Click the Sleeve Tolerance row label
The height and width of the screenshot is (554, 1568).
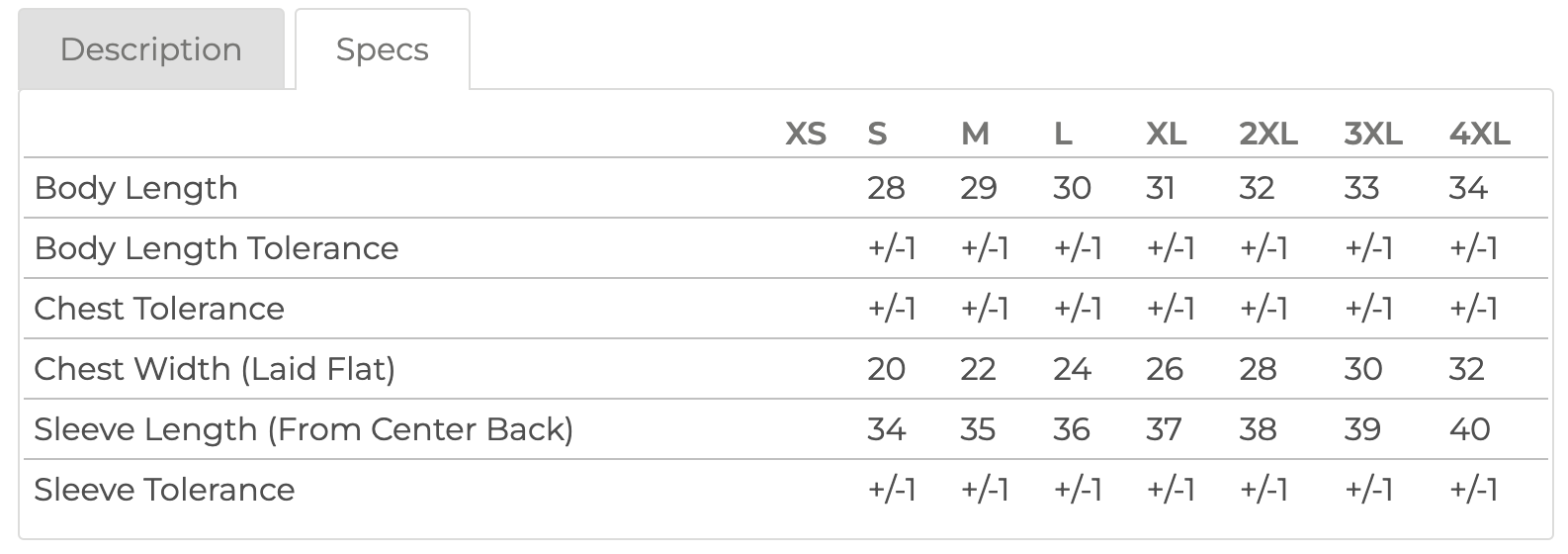[x=164, y=490]
